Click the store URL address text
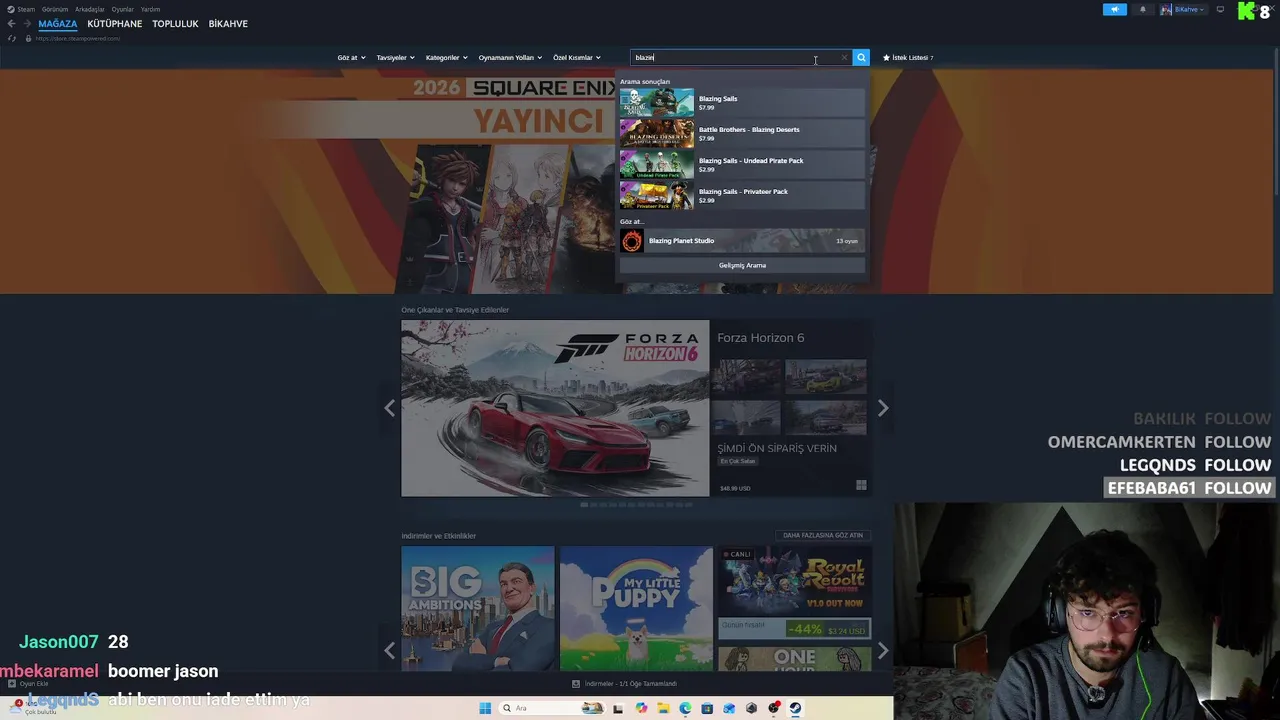1280x720 pixels. 77,38
